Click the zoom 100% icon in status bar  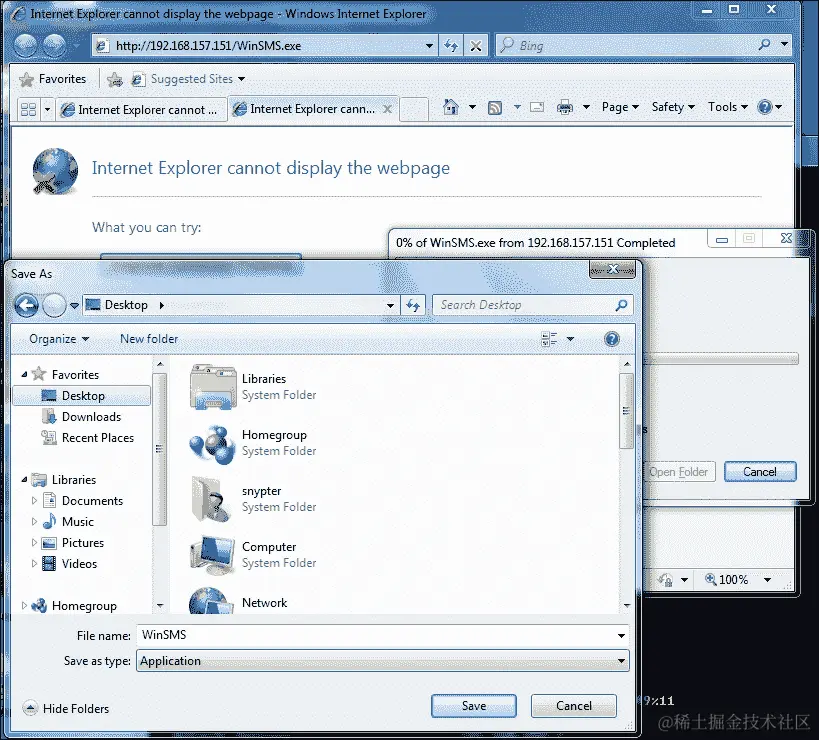[x=710, y=579]
